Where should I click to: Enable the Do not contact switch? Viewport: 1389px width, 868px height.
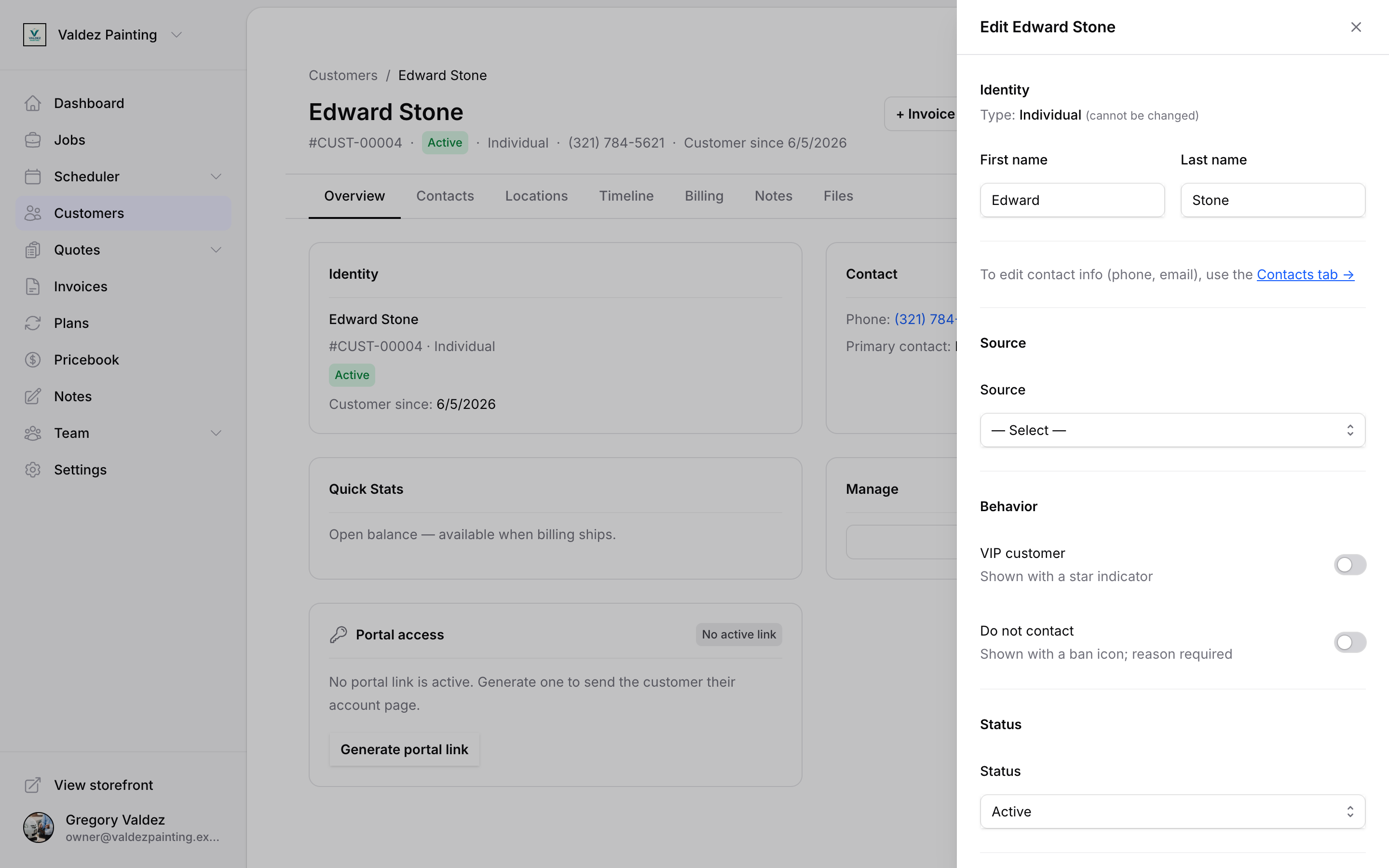pyautogui.click(x=1349, y=642)
